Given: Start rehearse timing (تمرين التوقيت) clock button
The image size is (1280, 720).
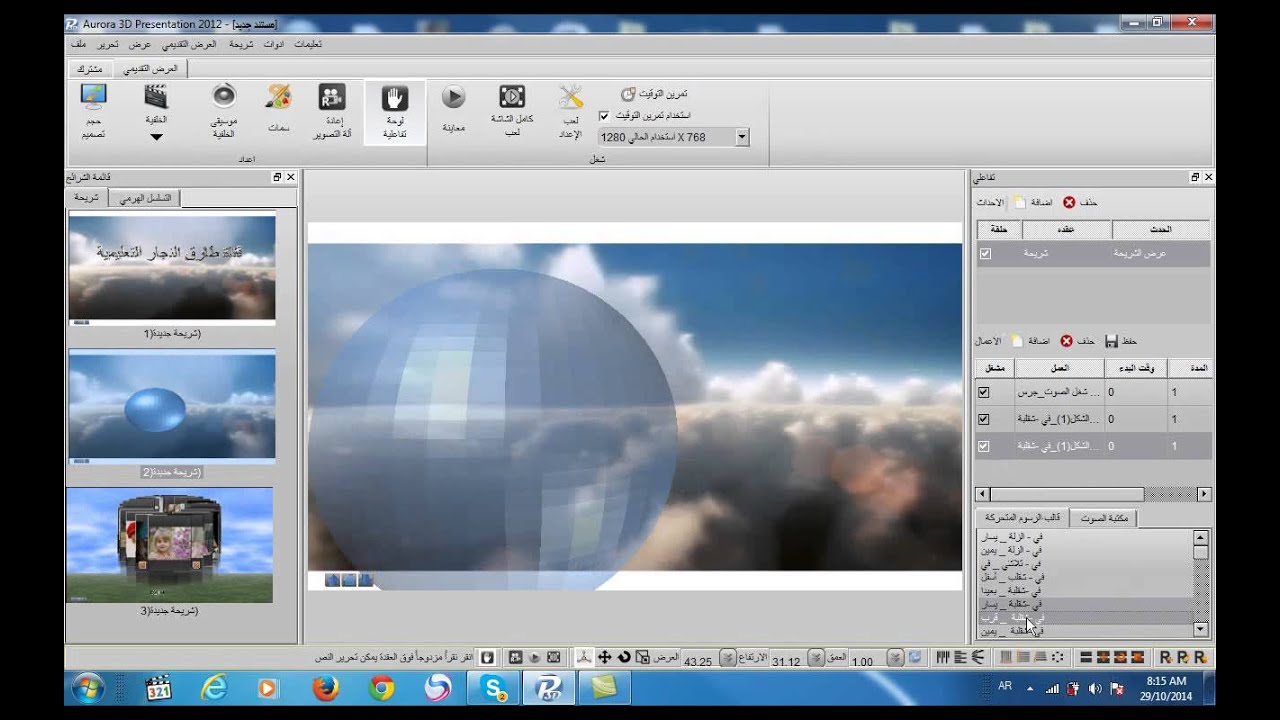Looking at the screenshot, I should (654, 94).
